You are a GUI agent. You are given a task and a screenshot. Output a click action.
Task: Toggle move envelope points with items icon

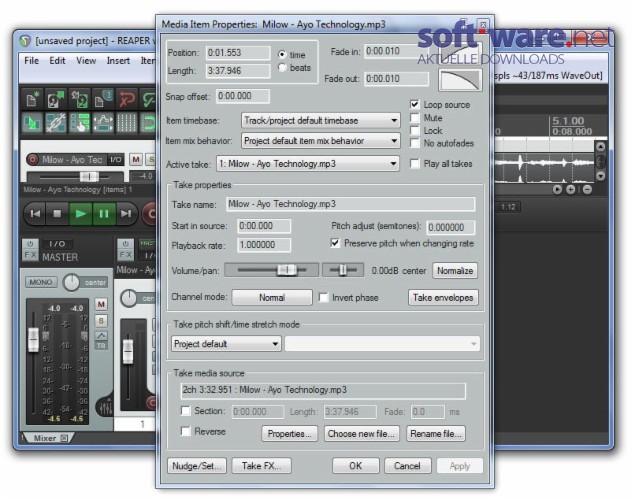103,123
